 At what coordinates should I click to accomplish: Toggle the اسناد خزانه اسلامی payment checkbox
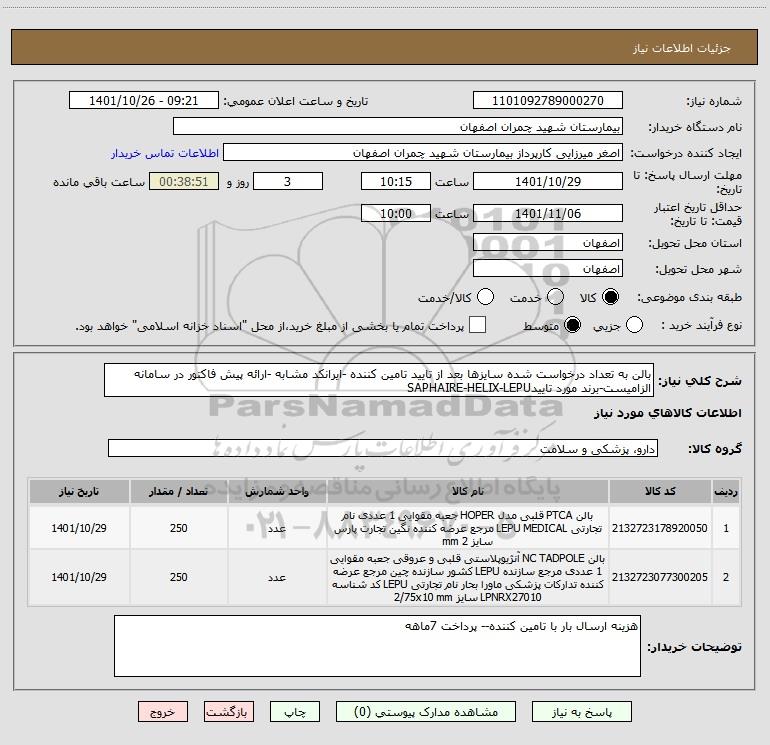pyautogui.click(x=477, y=325)
